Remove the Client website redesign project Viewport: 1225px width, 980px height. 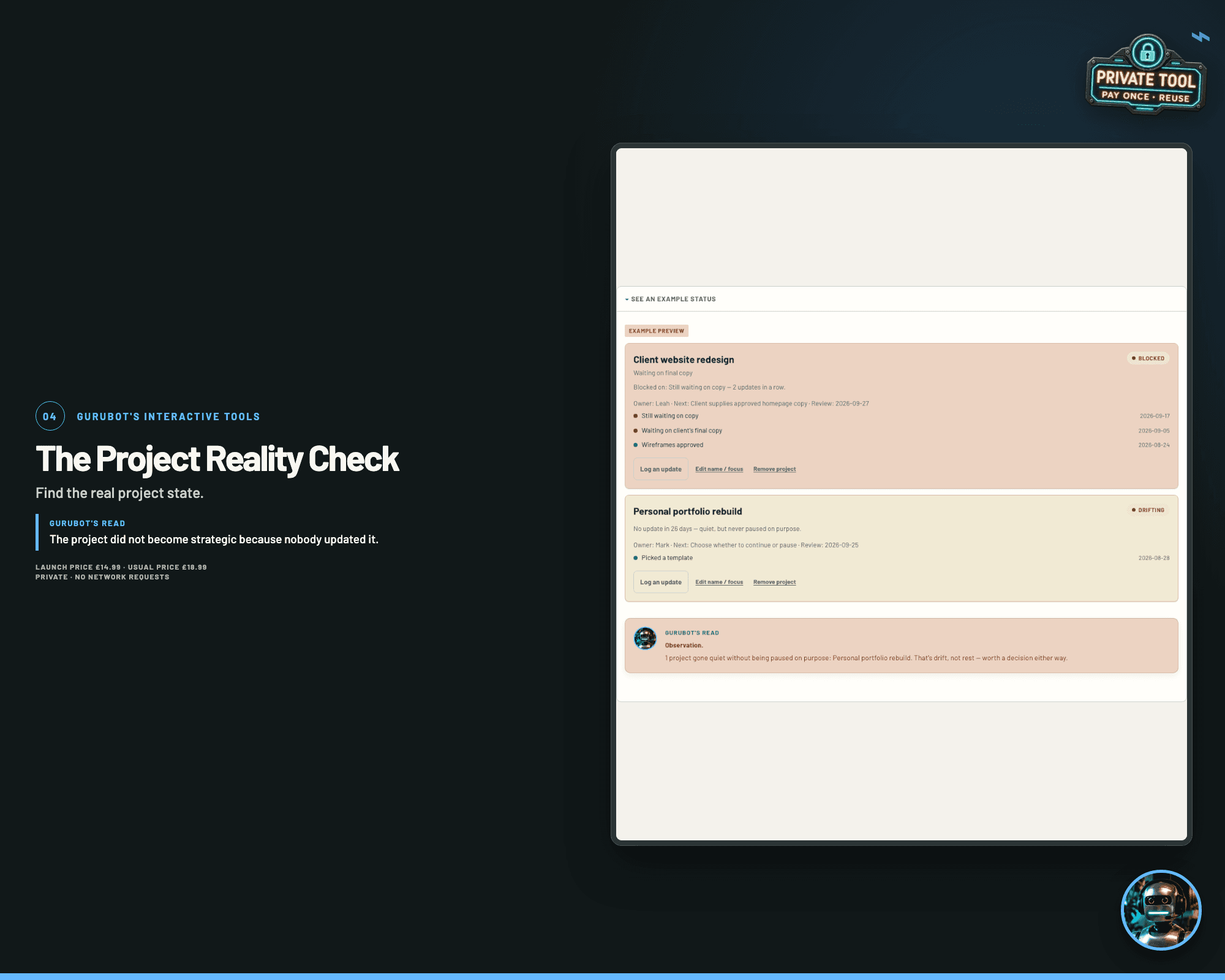[774, 469]
